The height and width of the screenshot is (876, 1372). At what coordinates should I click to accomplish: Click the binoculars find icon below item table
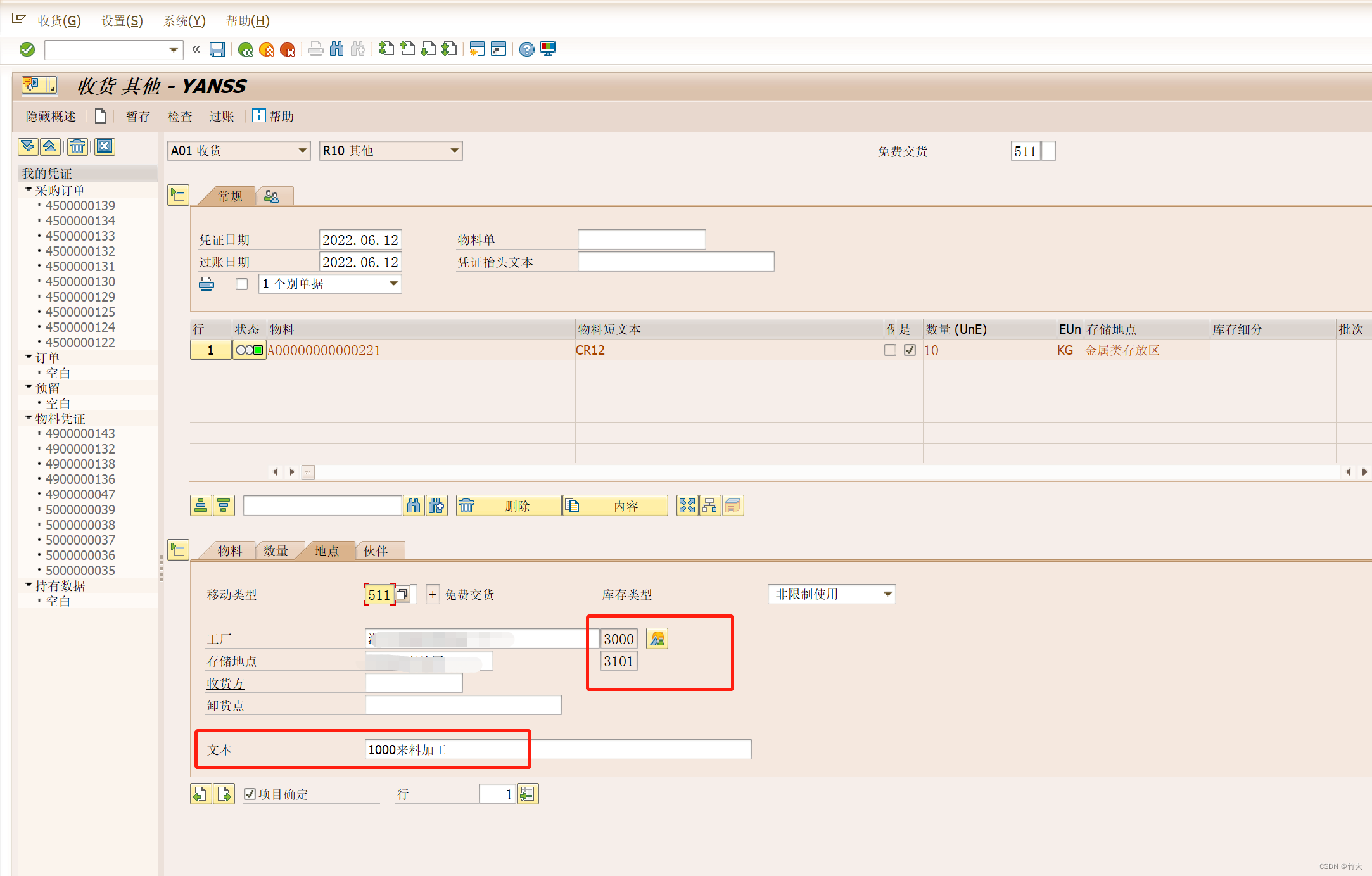(414, 505)
